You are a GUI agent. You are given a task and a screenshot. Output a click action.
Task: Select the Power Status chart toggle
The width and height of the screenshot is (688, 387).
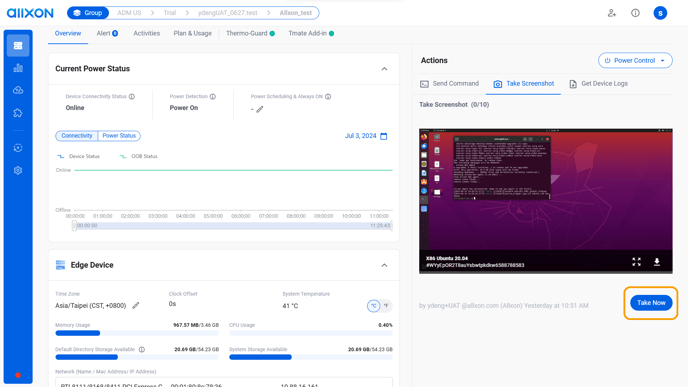coord(119,136)
